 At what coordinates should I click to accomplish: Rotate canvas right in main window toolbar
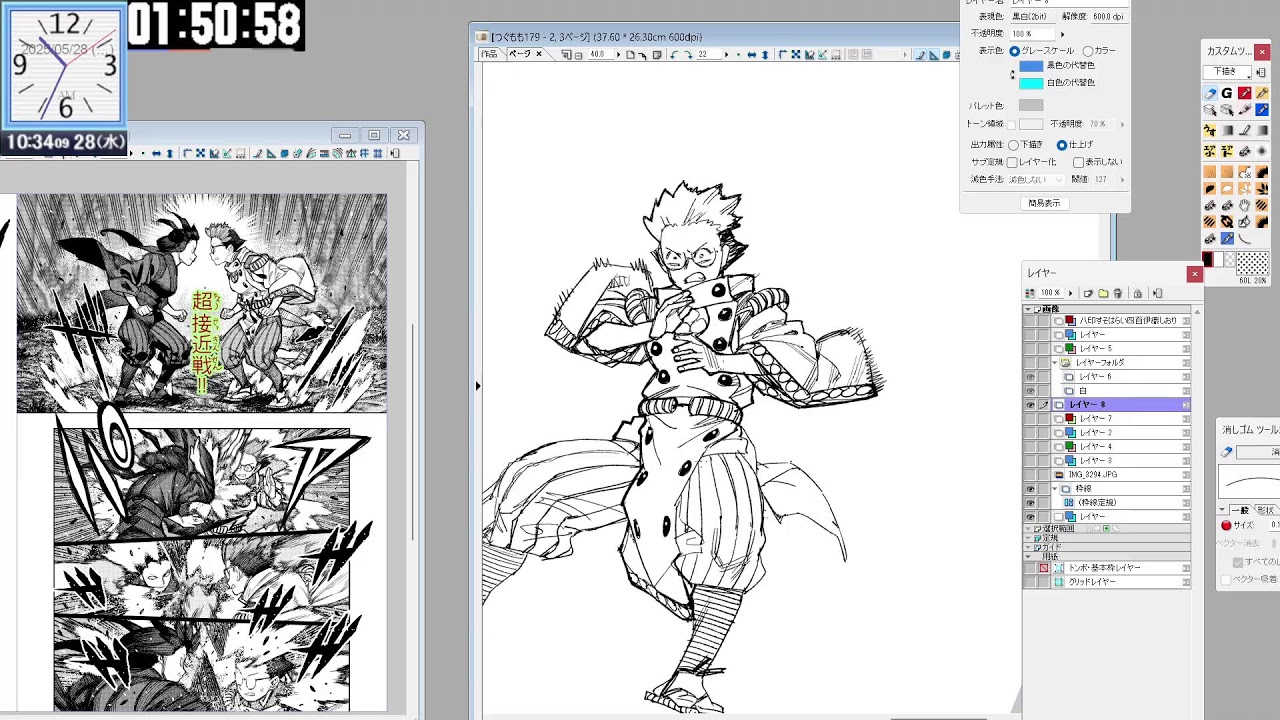(x=687, y=55)
